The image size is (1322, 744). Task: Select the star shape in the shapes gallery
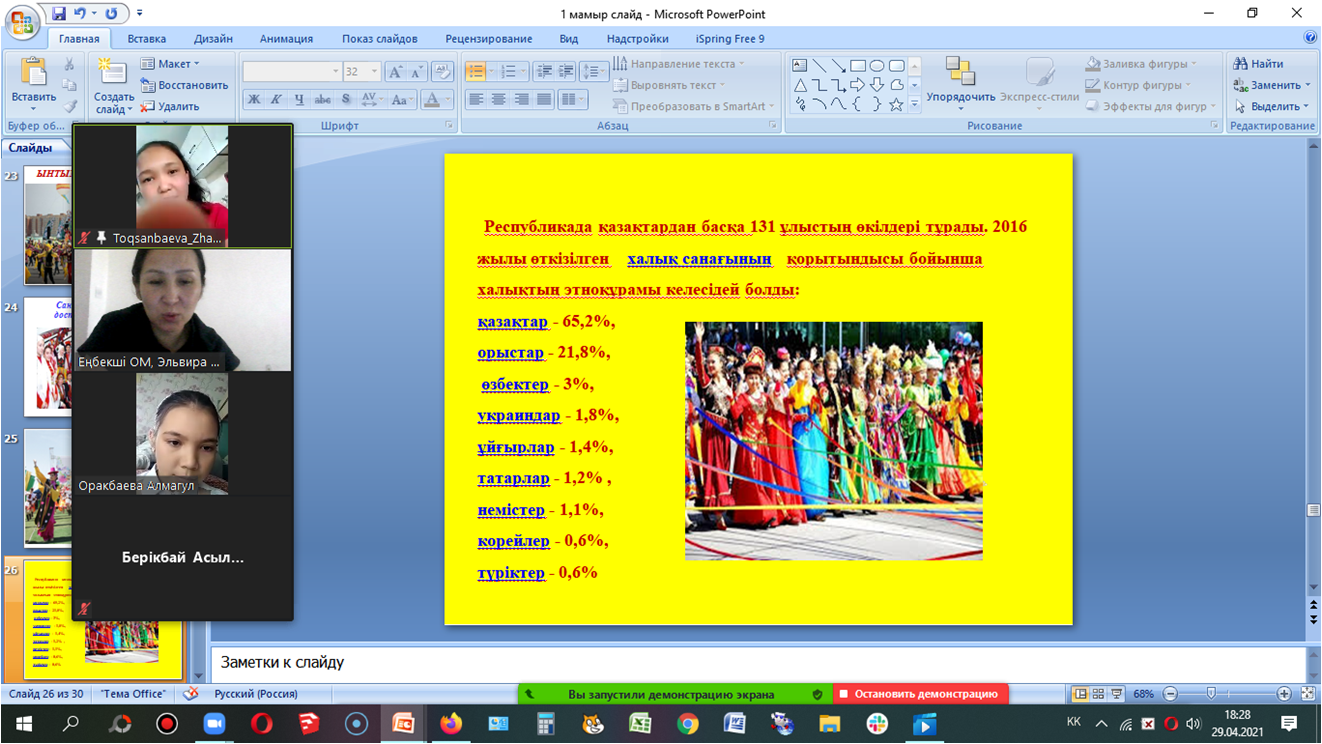point(896,104)
